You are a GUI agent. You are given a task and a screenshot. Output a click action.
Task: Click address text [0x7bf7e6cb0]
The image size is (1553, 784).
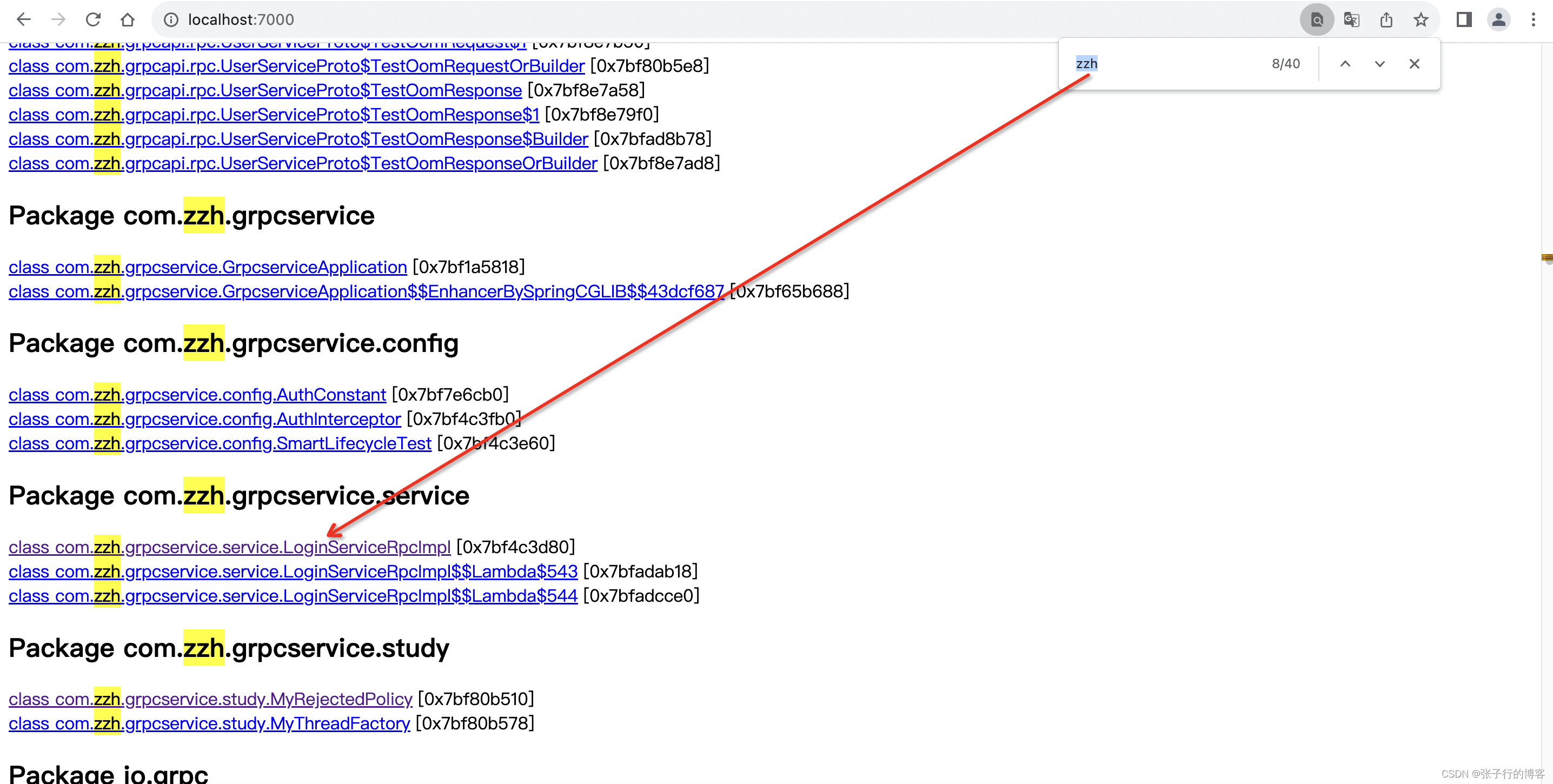point(450,395)
